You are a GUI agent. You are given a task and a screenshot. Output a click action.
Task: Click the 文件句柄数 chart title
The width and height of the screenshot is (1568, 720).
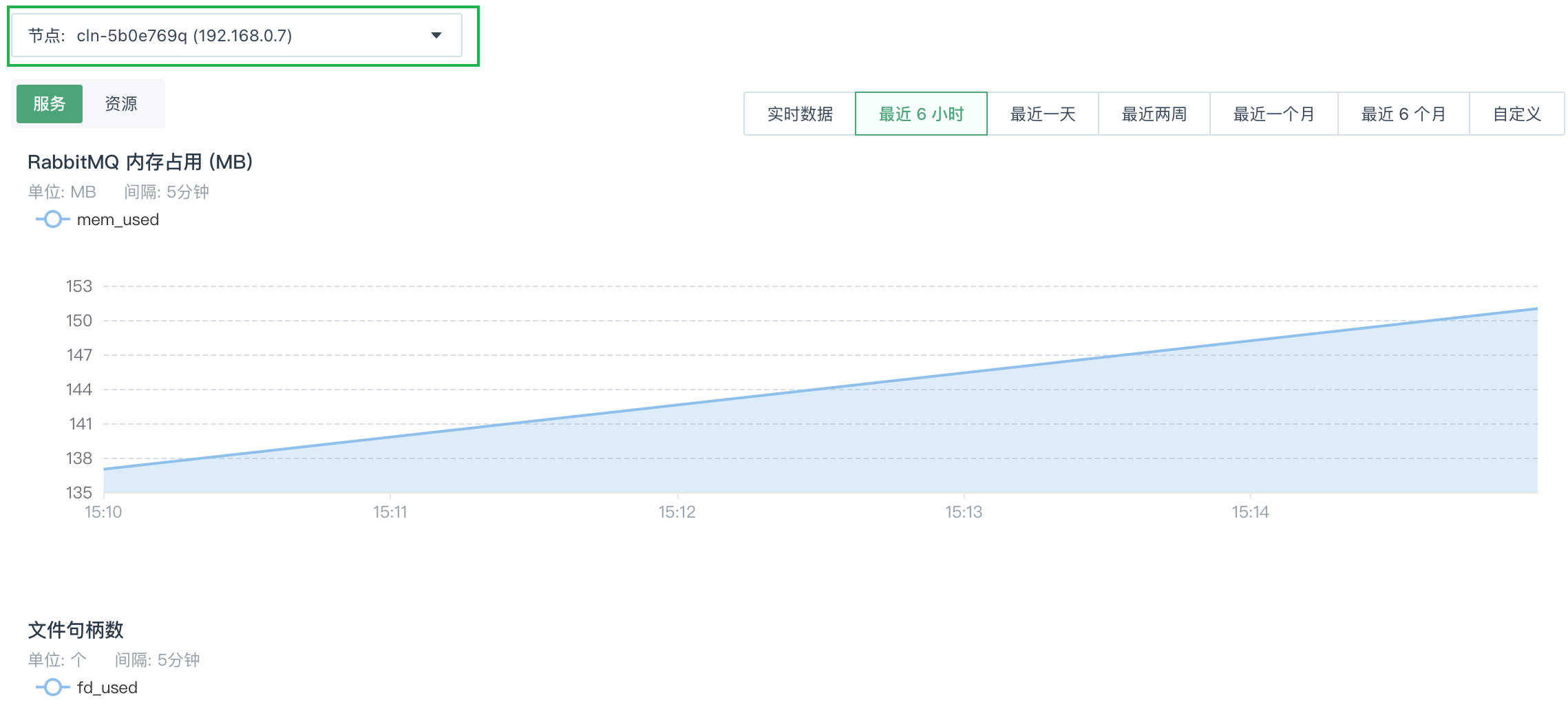pyautogui.click(x=76, y=630)
